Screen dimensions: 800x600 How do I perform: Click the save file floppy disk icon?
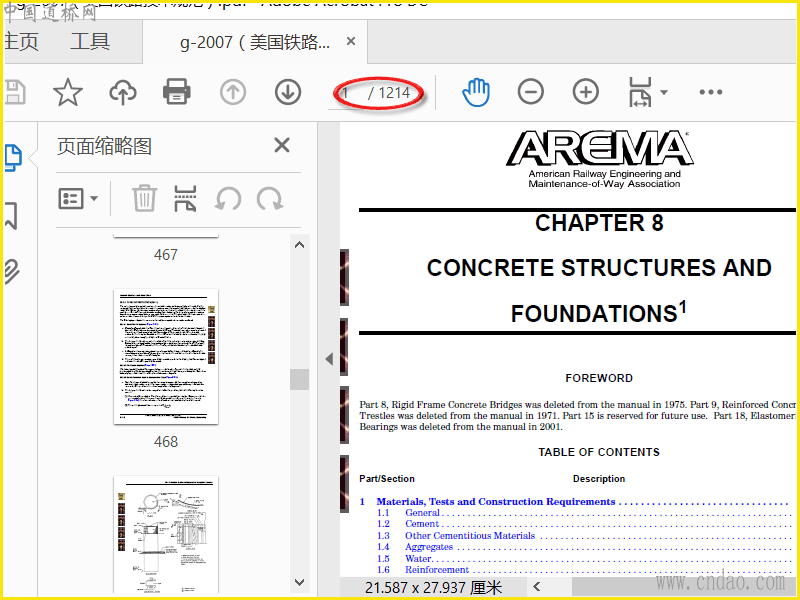pyautogui.click(x=14, y=92)
